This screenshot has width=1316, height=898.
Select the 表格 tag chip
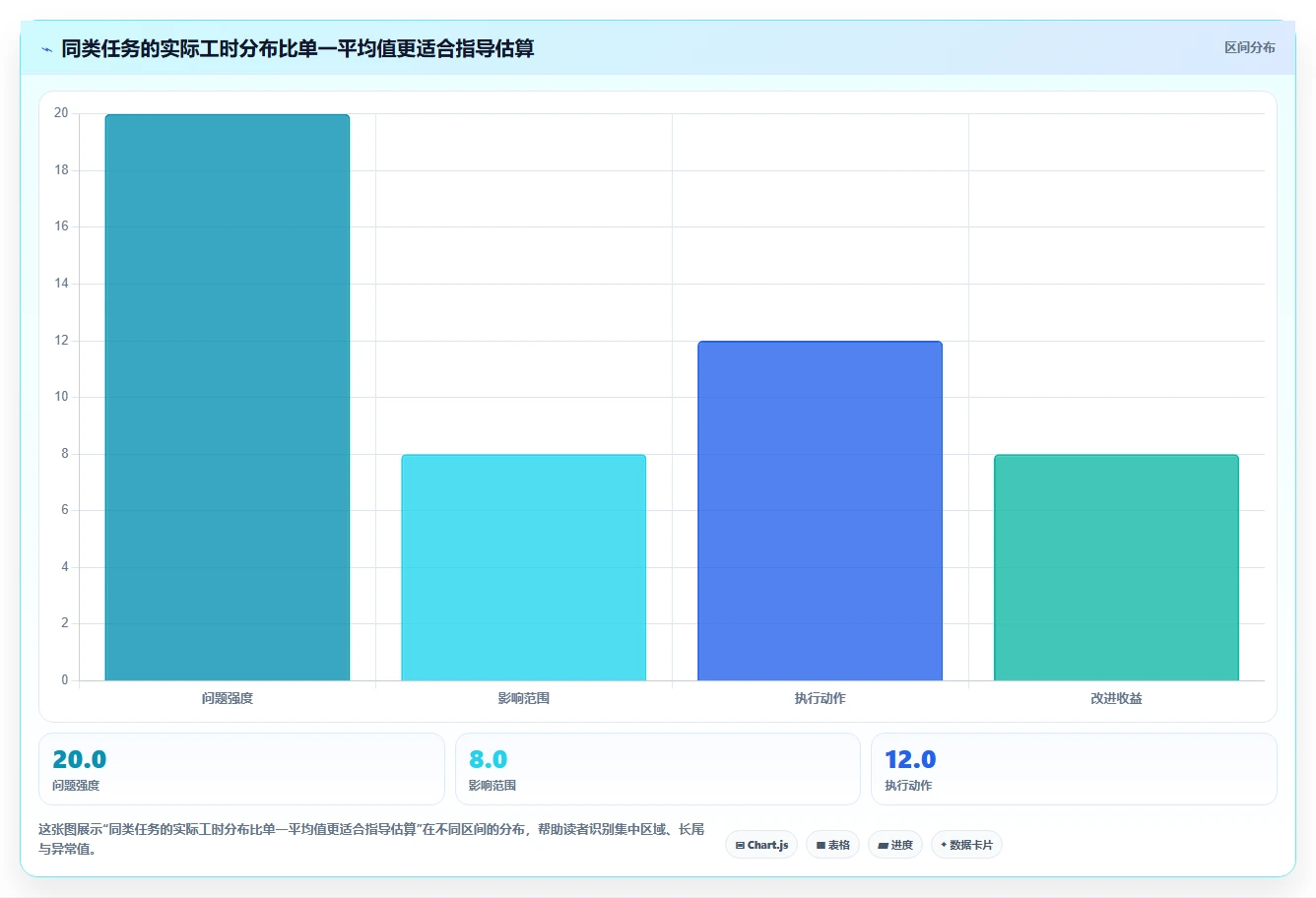832,845
